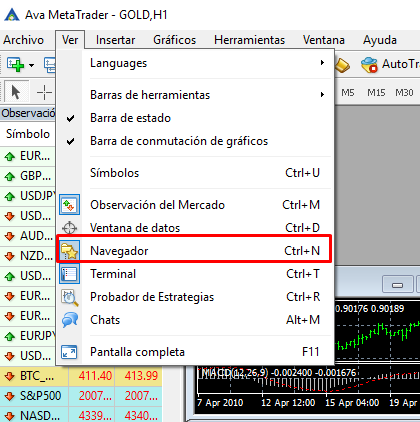
Task: Open the Herramientas menu
Action: [x=249, y=40]
